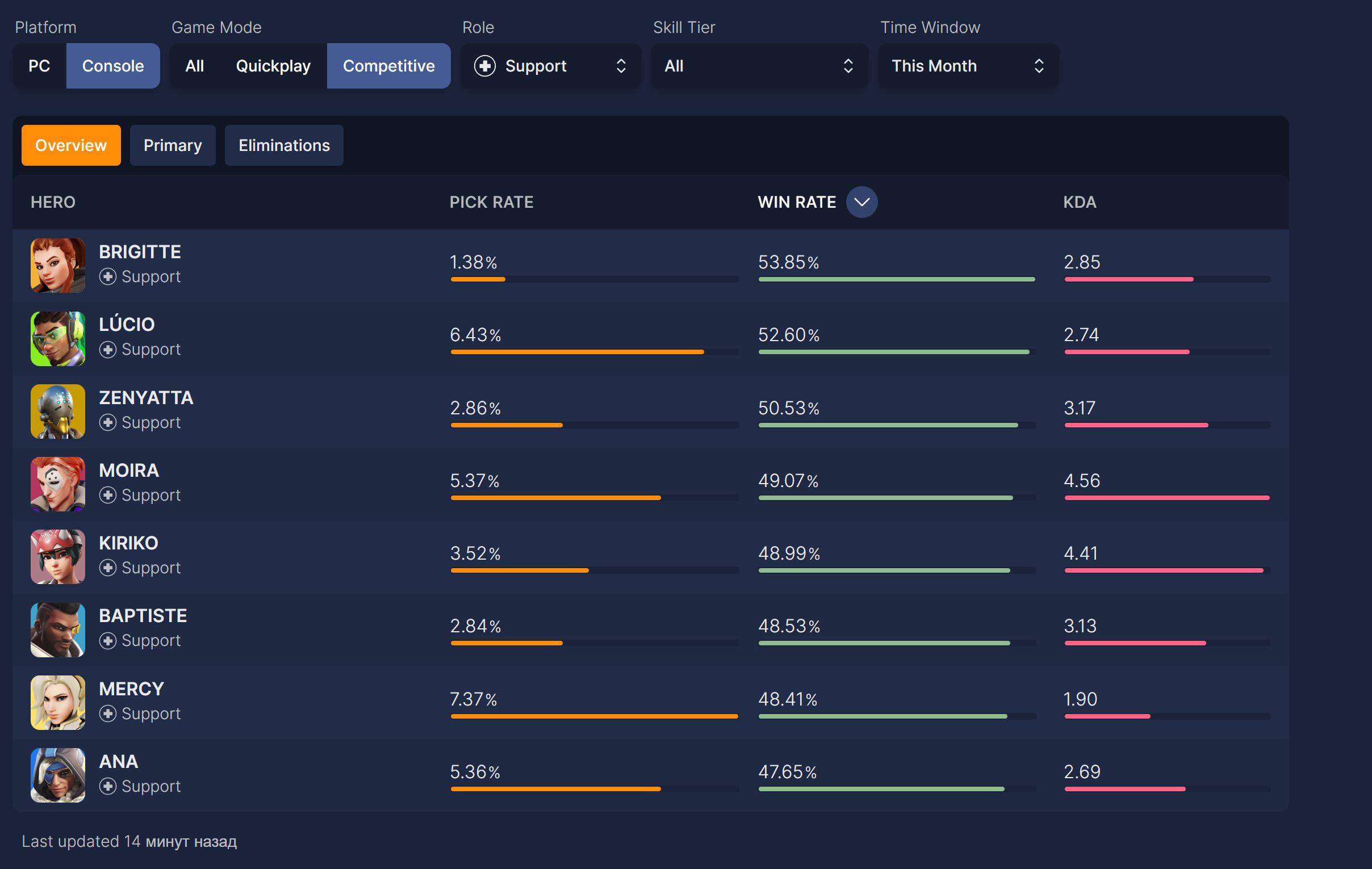
Task: Click the ZENYATTA hero name
Action: coord(146,397)
